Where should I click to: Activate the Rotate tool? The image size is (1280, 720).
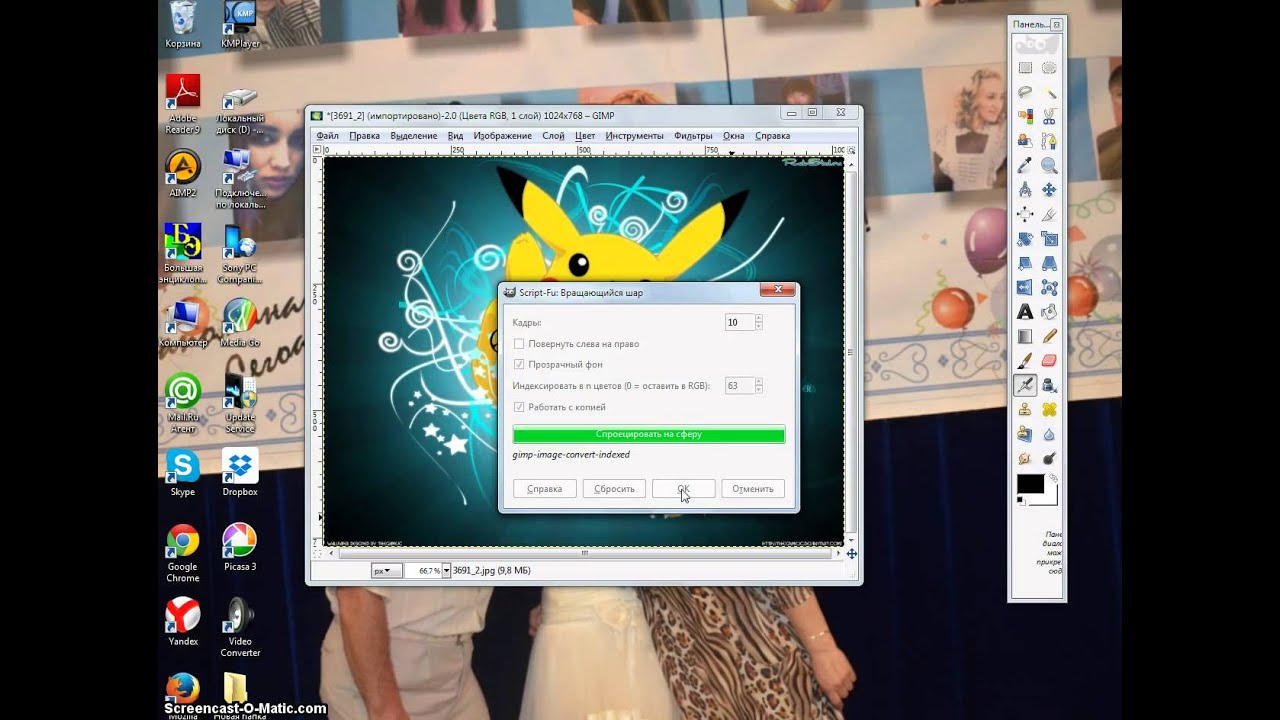1025,238
